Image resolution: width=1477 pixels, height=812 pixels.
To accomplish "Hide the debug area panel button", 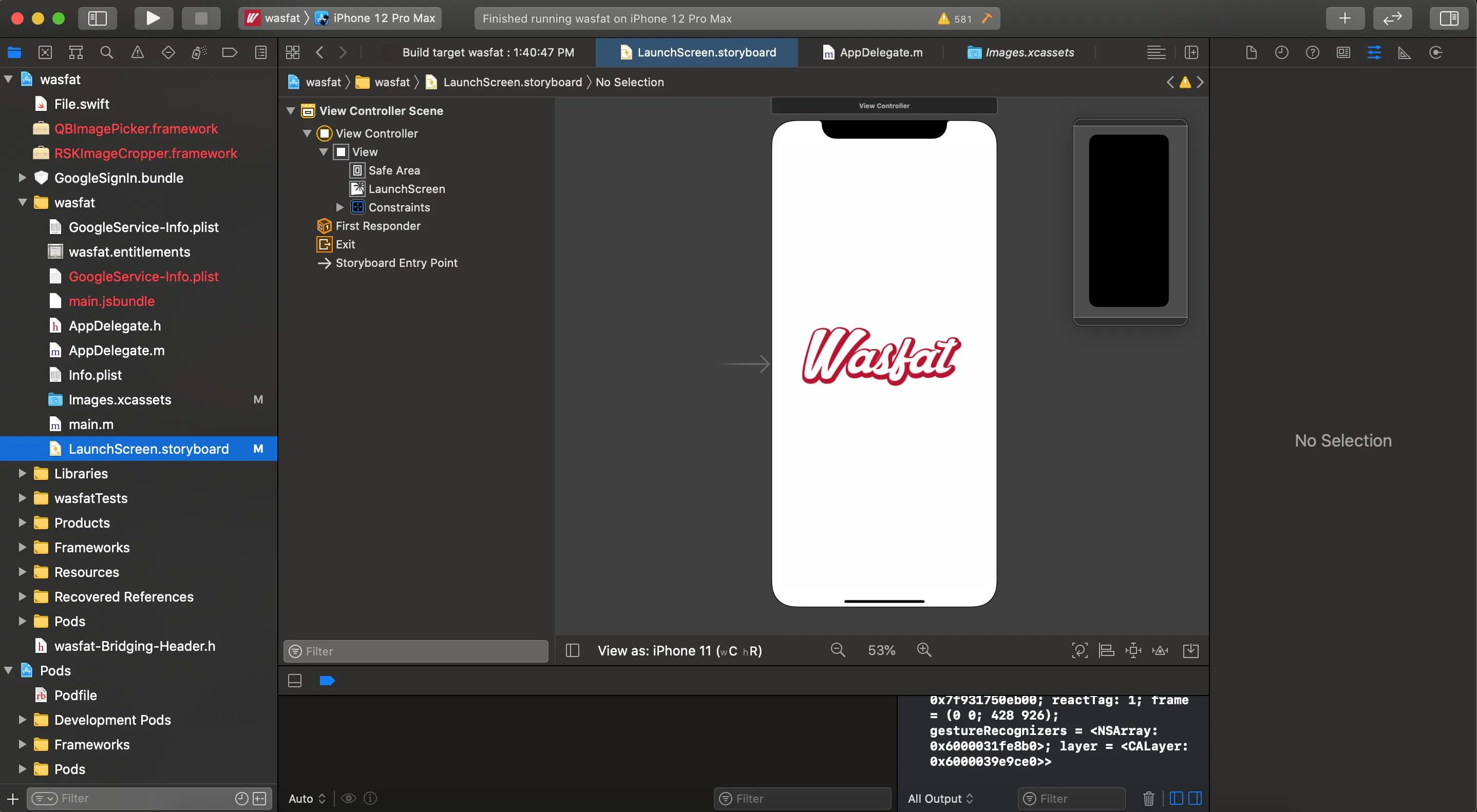I will click(x=295, y=681).
